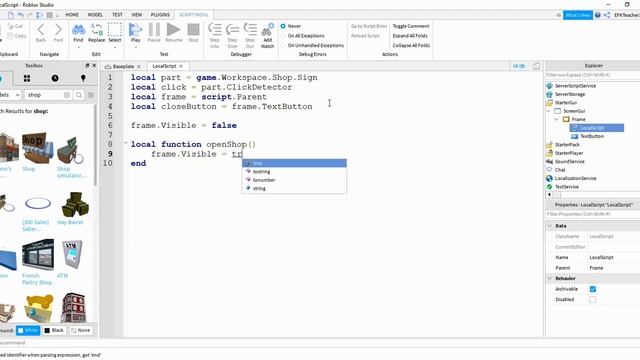Open the Toolbox creations lightbulb tab
Screen dimensions: 640x360
(x=83, y=78)
